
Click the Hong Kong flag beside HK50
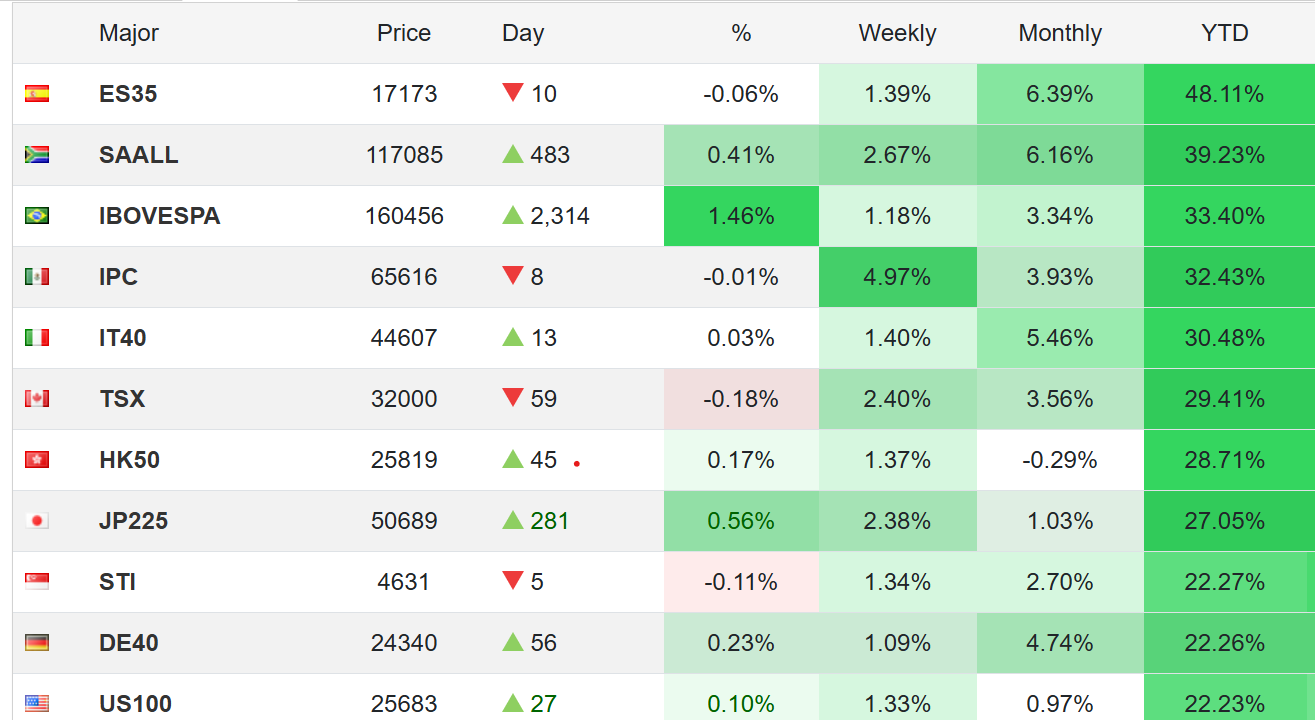coord(37,460)
